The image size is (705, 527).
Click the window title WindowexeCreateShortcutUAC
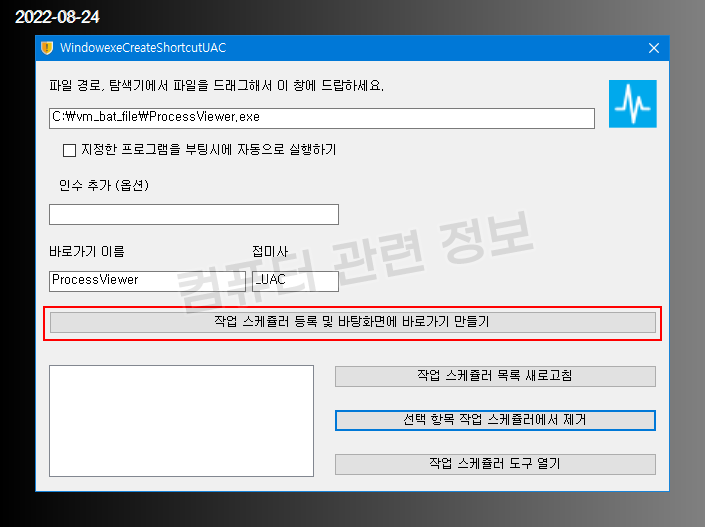143,48
